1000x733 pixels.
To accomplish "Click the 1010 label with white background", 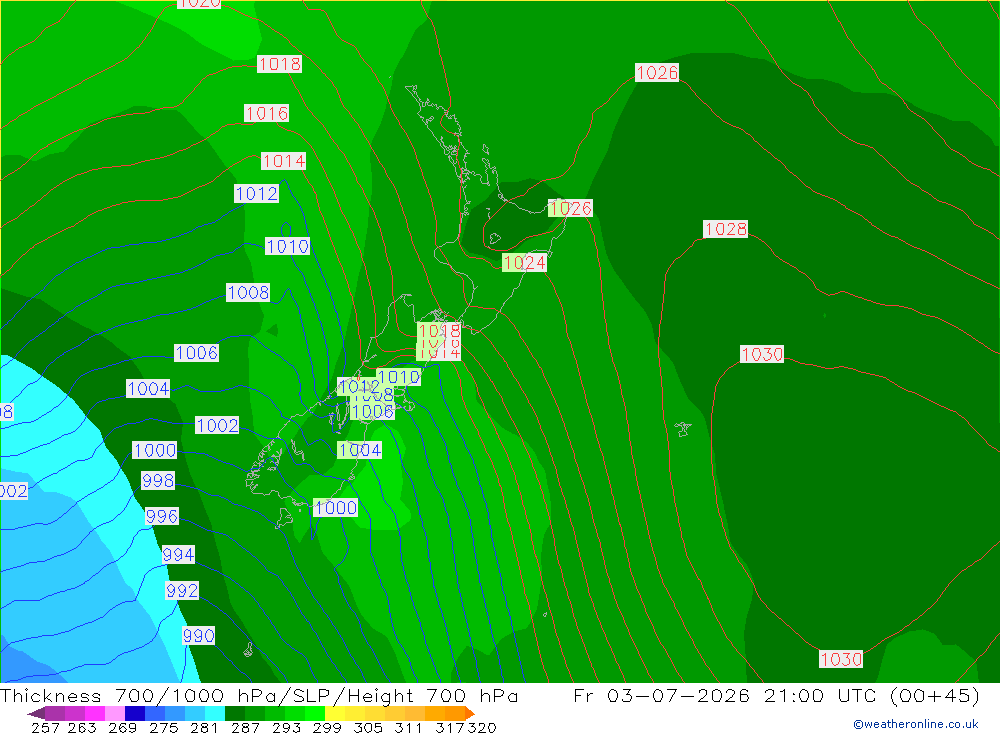I will coord(288,246).
